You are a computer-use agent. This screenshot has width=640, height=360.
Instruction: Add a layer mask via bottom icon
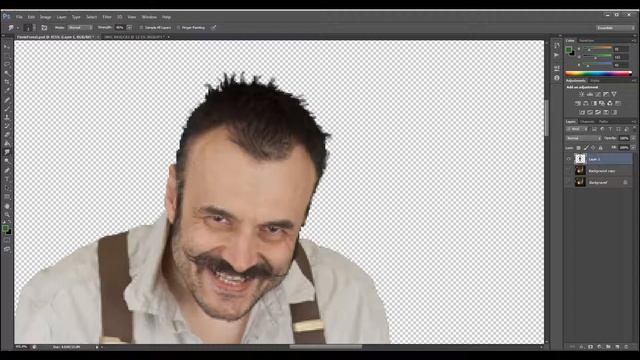point(590,347)
